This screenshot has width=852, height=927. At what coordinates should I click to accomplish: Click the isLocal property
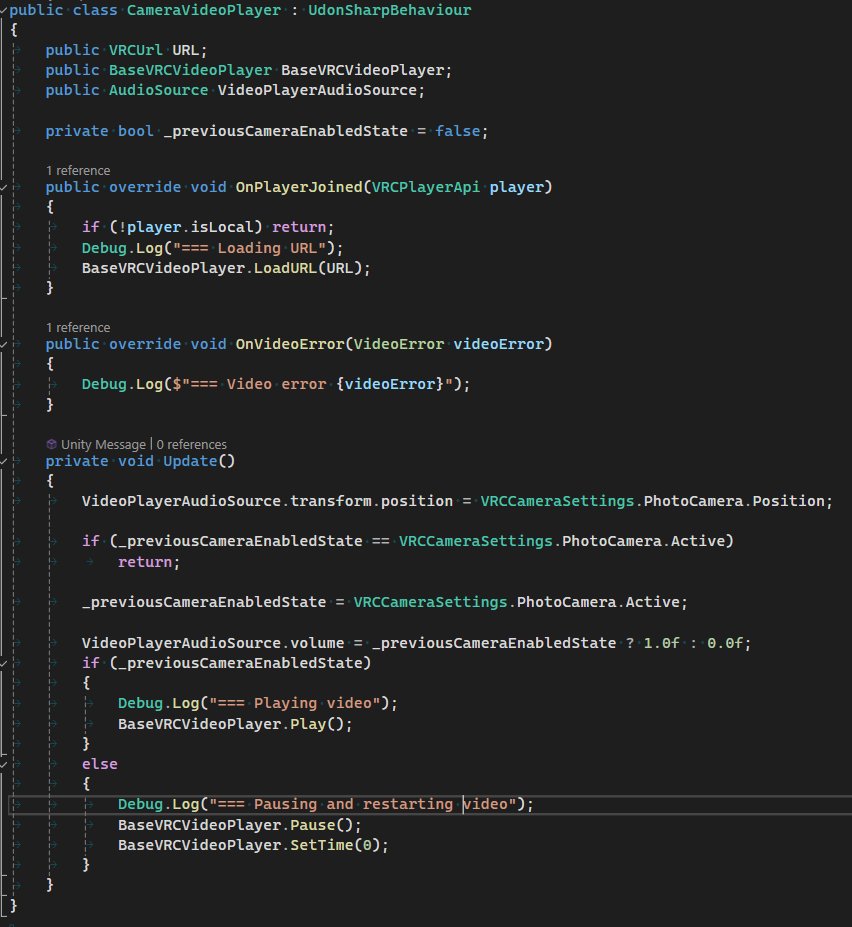(222, 228)
